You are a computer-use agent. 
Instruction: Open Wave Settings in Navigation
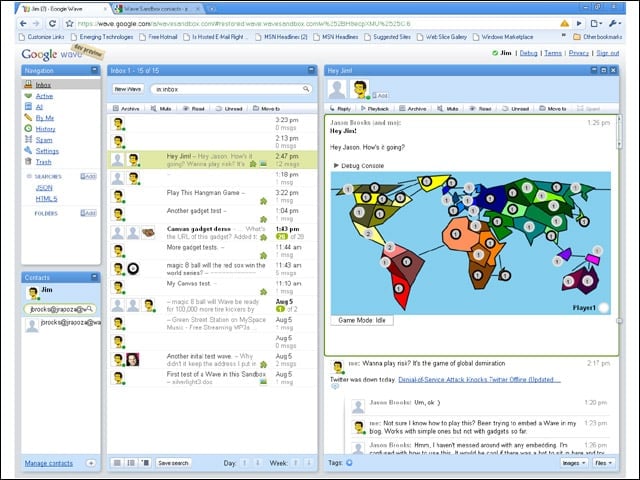(x=47, y=151)
